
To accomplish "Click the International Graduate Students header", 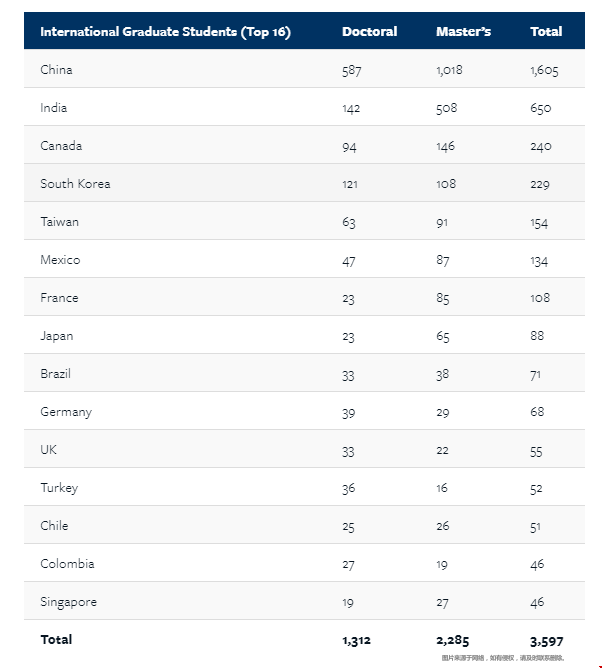I will (x=165, y=32).
